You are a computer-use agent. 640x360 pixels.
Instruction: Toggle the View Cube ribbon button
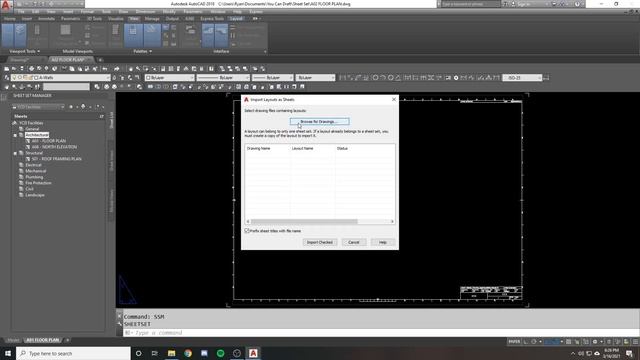tap(20, 36)
